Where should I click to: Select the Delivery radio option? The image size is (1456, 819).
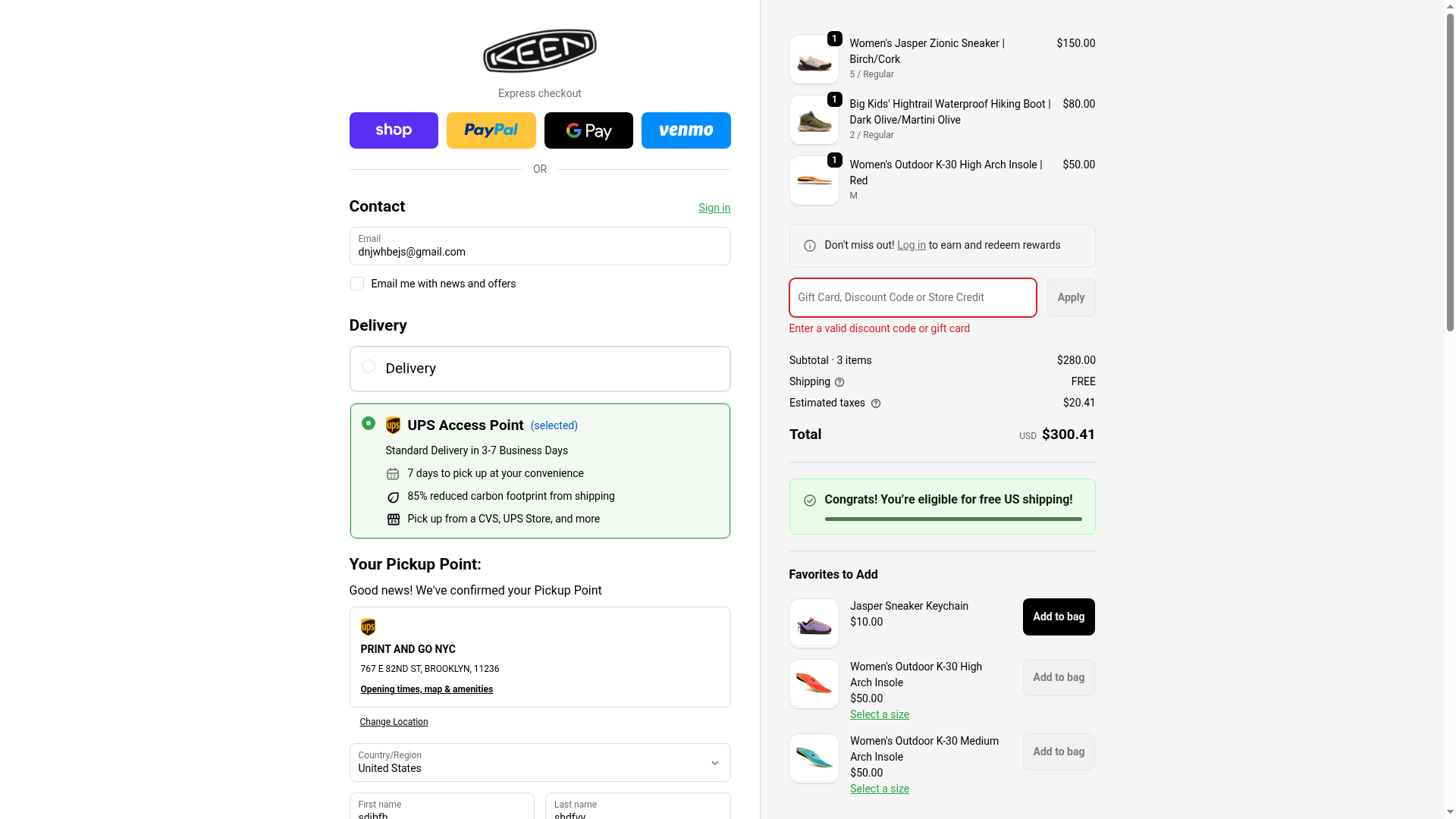click(369, 367)
